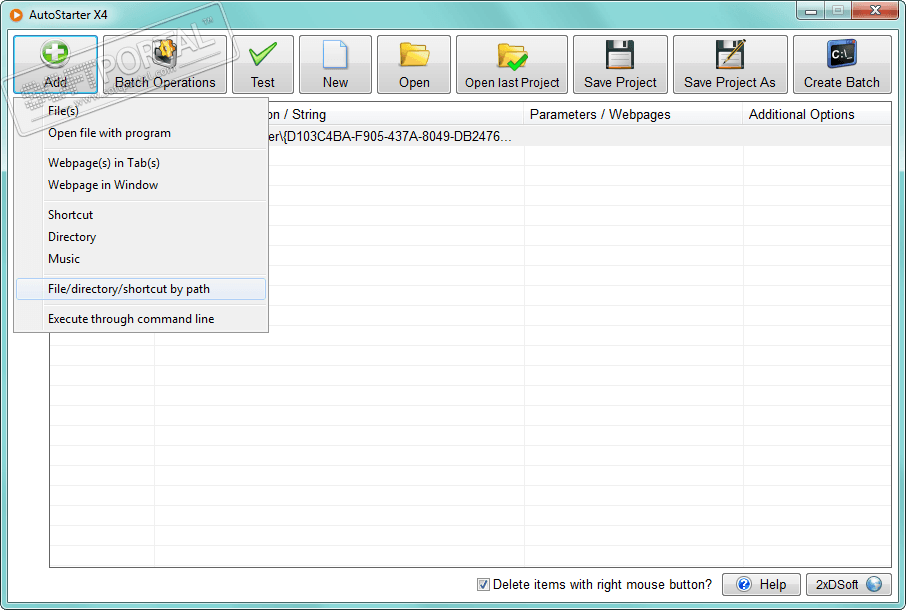Click Additional Options column header
The image size is (906, 610).
coord(817,114)
